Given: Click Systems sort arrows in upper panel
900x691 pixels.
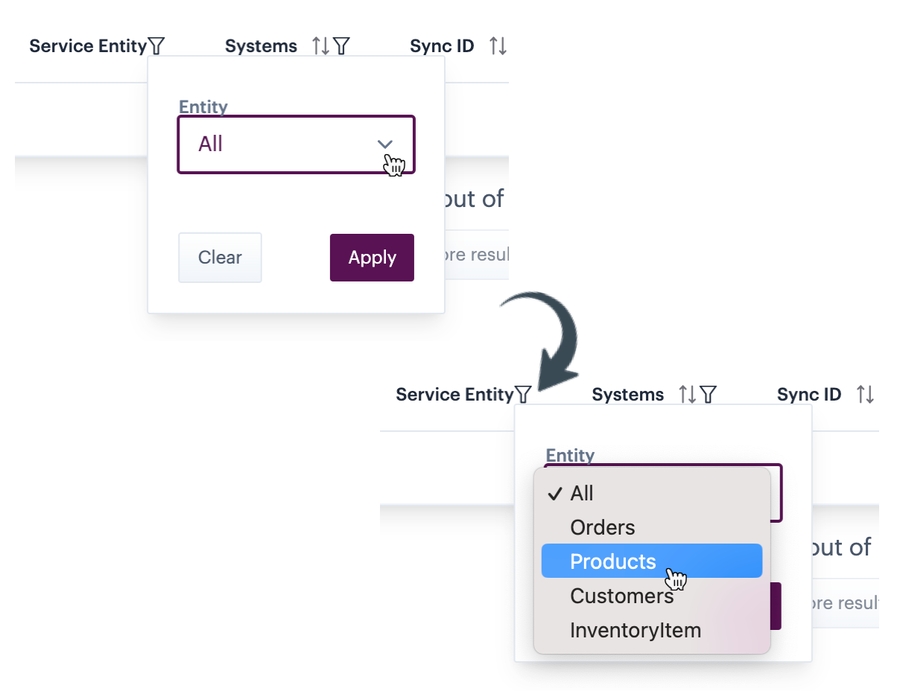Looking at the screenshot, I should pos(320,46).
